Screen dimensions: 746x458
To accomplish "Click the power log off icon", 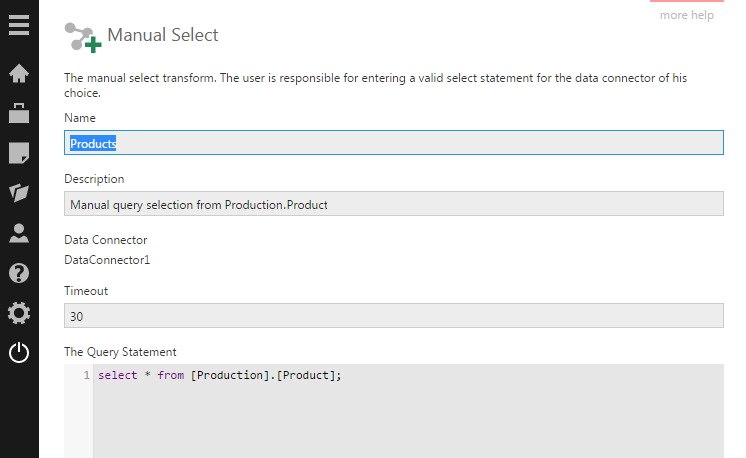I will (19, 353).
